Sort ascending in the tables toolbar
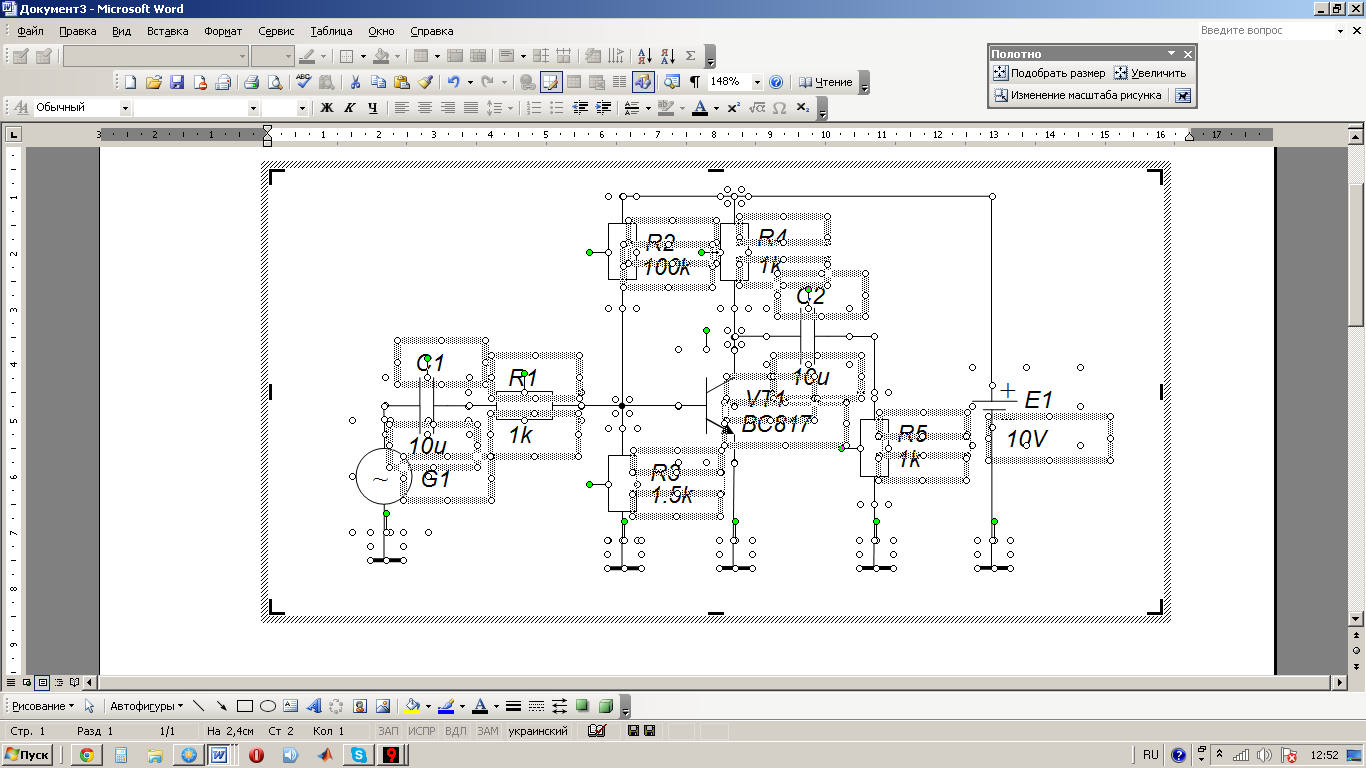This screenshot has height=768, width=1366. (x=644, y=56)
